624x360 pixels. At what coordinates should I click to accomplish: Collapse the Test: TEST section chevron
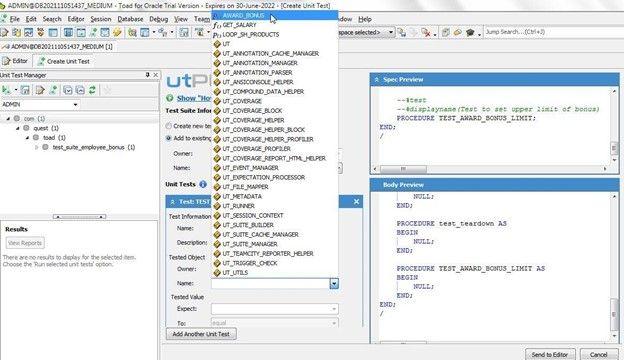coord(172,202)
